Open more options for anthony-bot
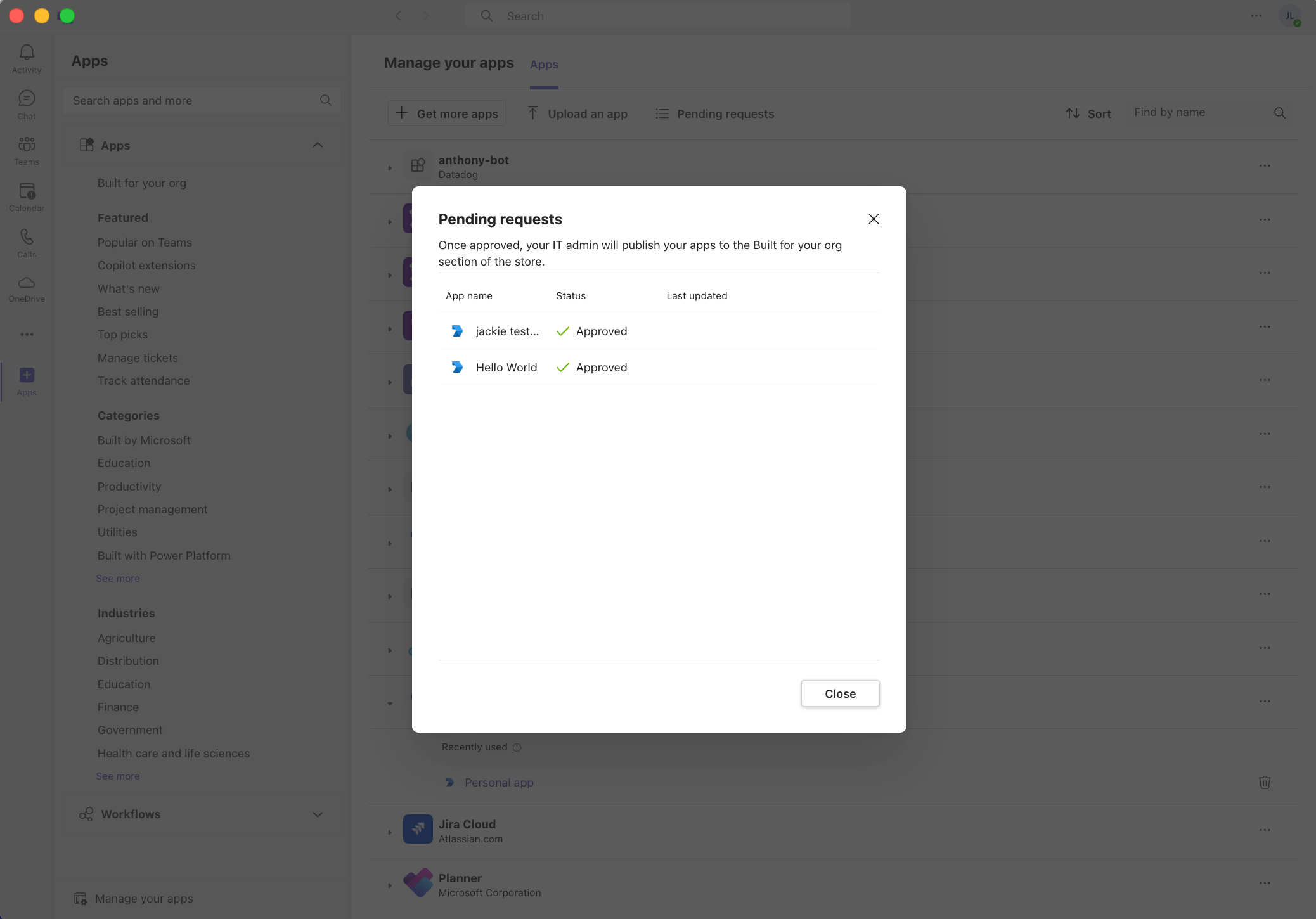1316x919 pixels. click(1265, 166)
